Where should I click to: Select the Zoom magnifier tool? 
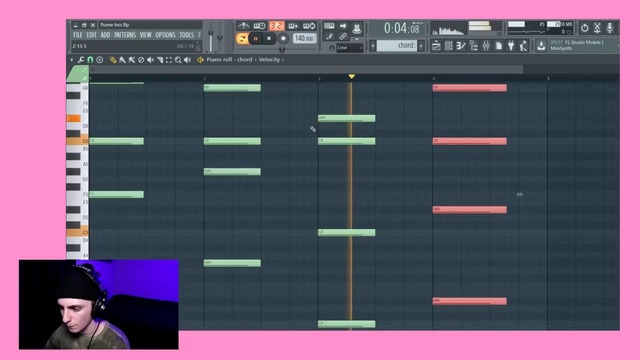178,60
